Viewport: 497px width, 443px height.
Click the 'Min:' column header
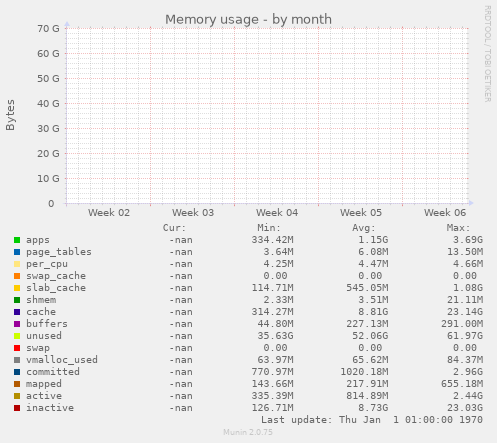coord(269,228)
